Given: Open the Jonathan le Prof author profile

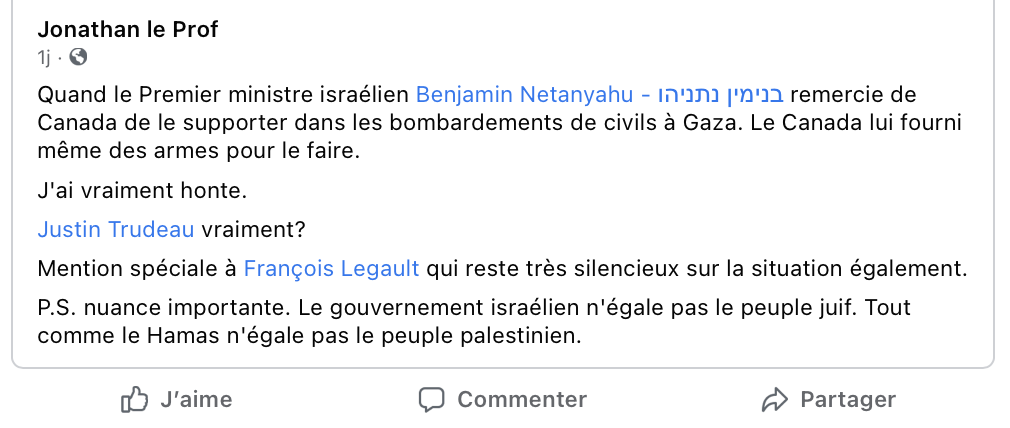Looking at the screenshot, I should (127, 30).
